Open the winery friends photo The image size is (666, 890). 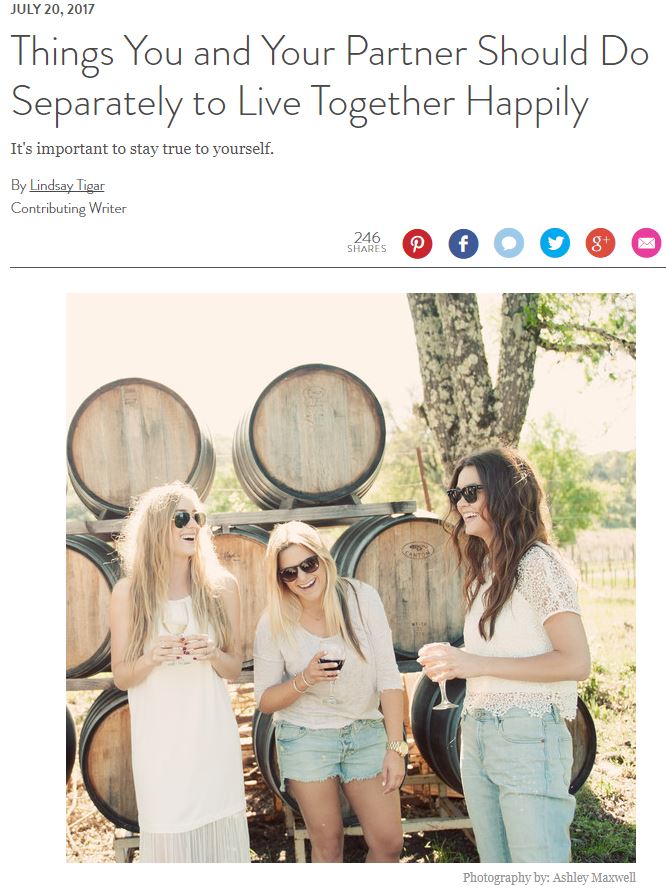[x=351, y=578]
